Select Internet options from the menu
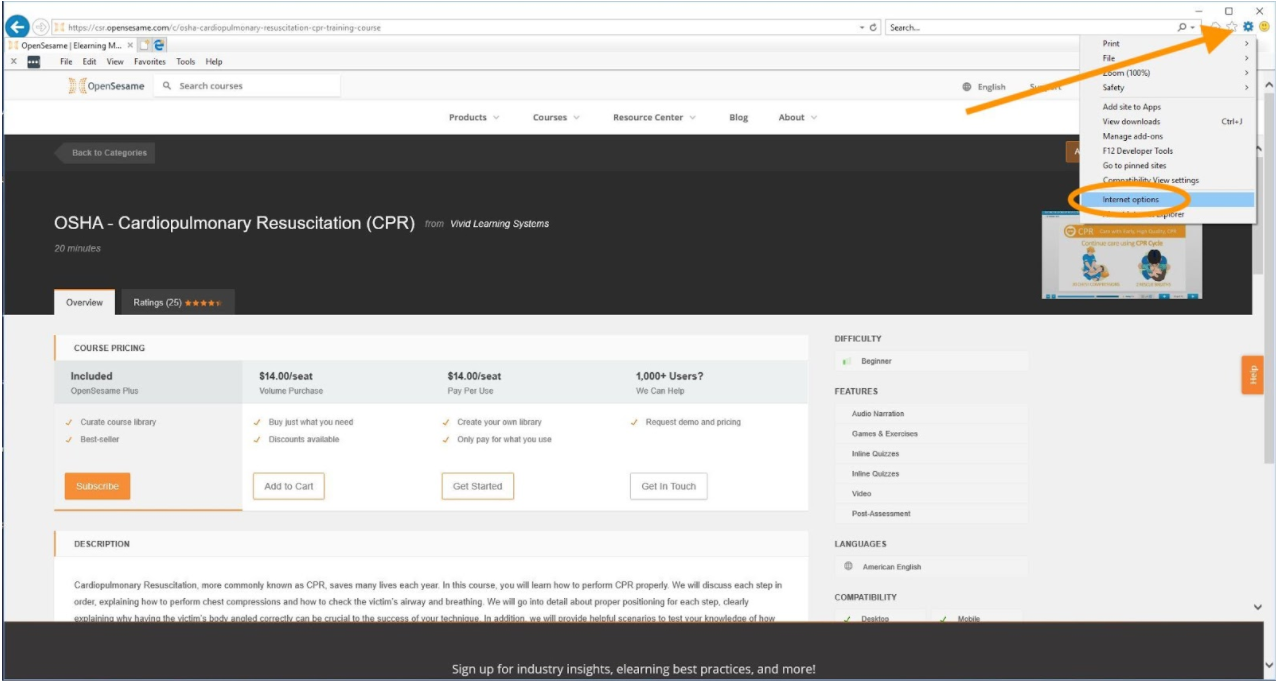The image size is (1276, 682). point(1131,200)
